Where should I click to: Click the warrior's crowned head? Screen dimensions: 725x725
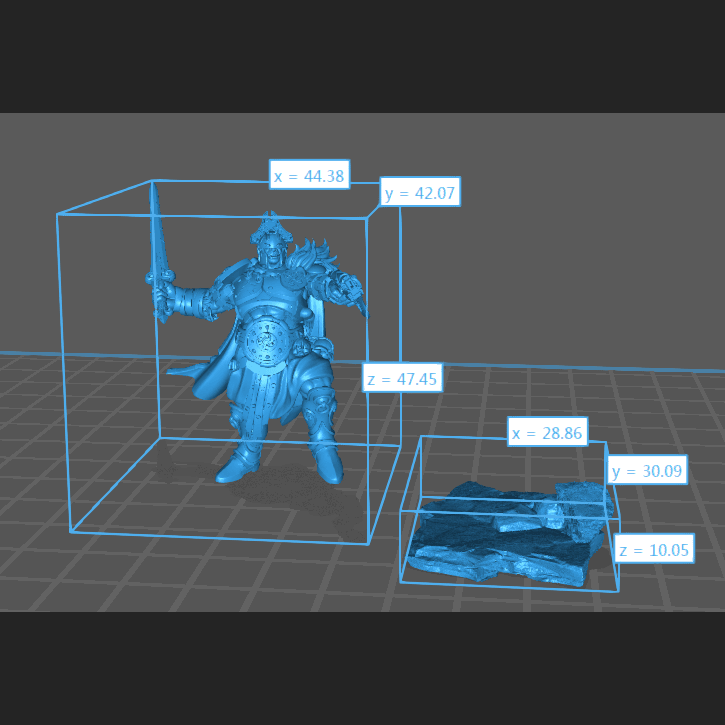coord(272,243)
